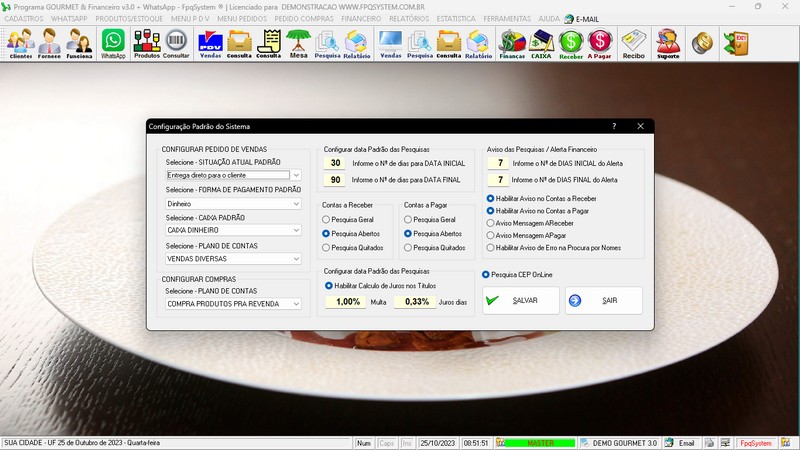Click the E-MAIL menu button
The width and height of the screenshot is (800, 450).
click(x=582, y=19)
